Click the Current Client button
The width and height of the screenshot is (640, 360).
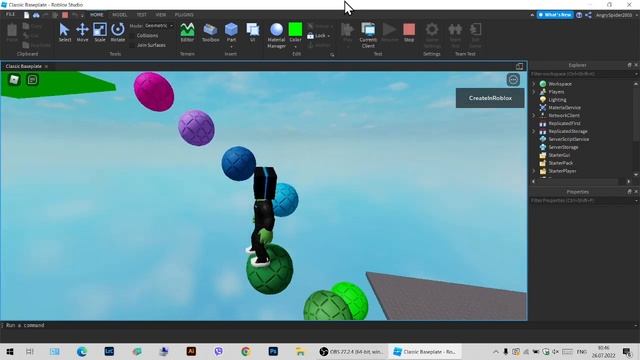click(x=368, y=36)
